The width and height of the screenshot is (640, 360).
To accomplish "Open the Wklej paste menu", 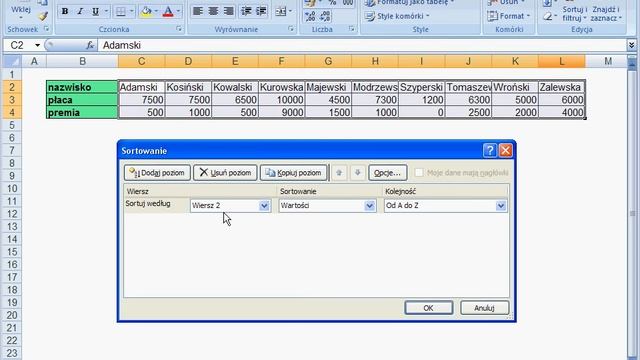I will click(21, 11).
